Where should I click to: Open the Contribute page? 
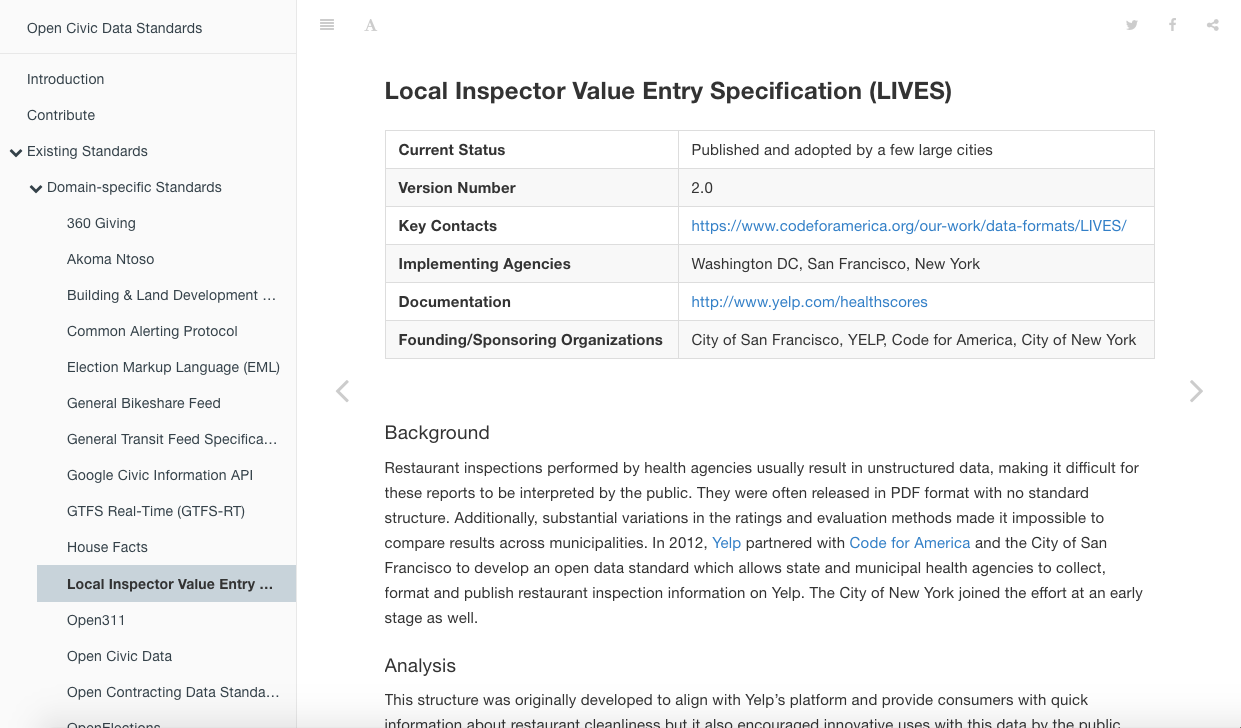[x=61, y=115]
